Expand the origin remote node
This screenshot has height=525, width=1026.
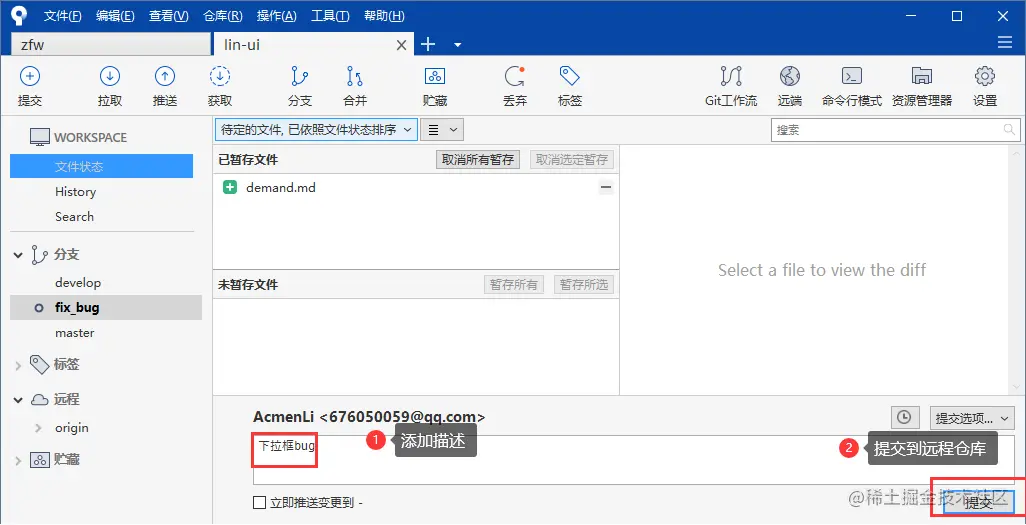click(x=39, y=428)
